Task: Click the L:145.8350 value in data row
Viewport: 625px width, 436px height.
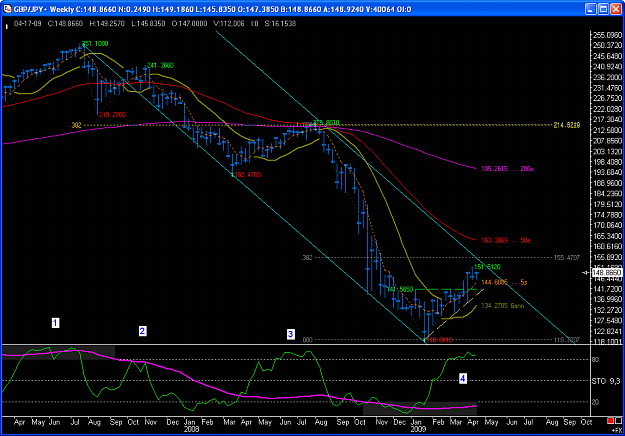Action: pyautogui.click(x=148, y=24)
